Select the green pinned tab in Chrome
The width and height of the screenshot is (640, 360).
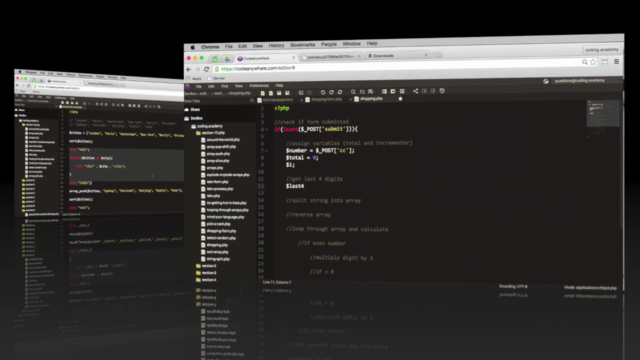pos(215,59)
